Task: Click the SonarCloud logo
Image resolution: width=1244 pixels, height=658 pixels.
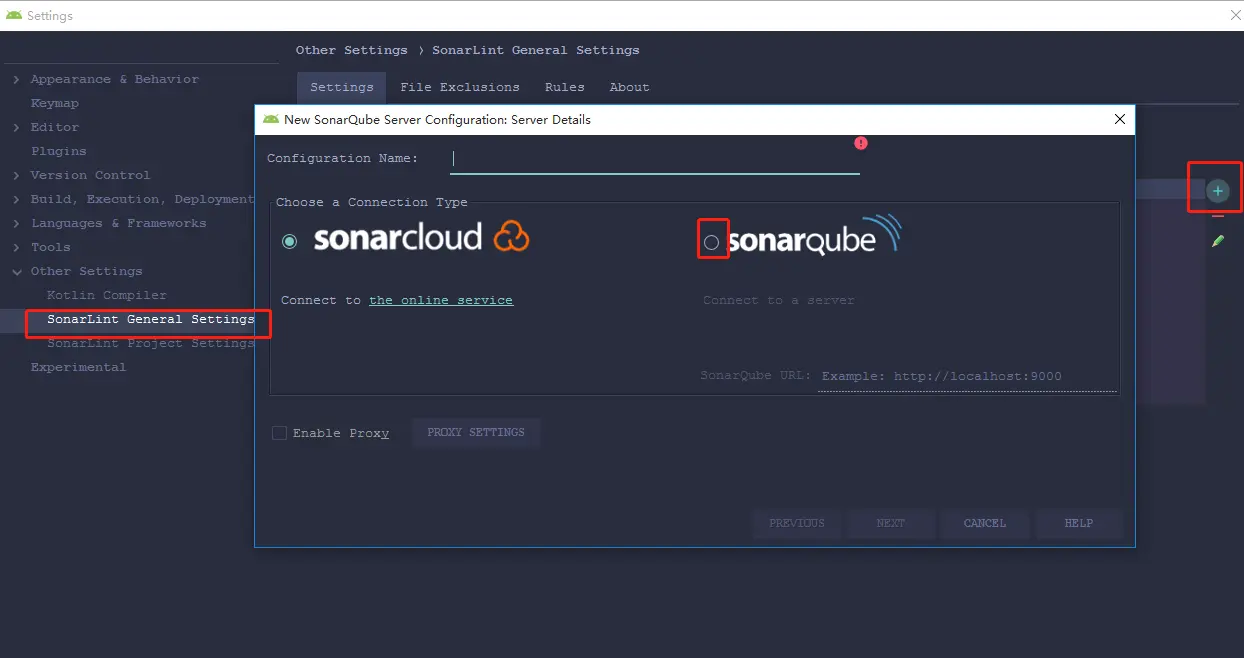Action: point(421,237)
